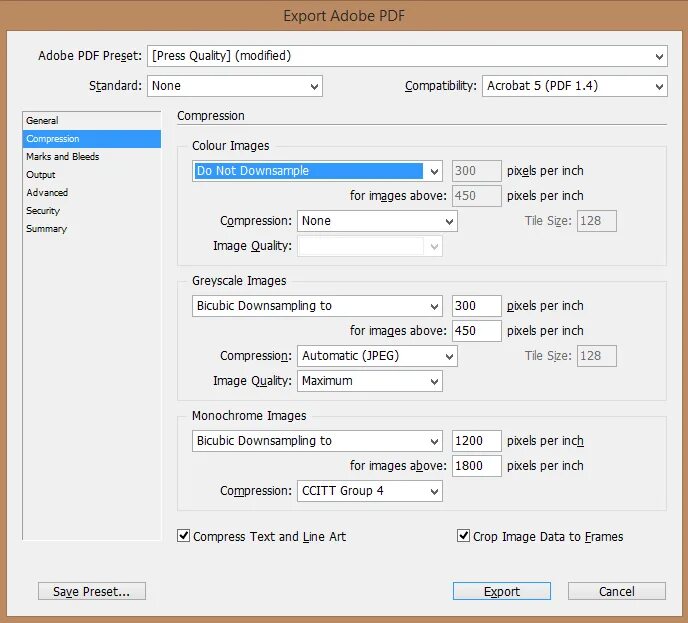Click the Export button
The width and height of the screenshot is (688, 623).
pos(502,591)
